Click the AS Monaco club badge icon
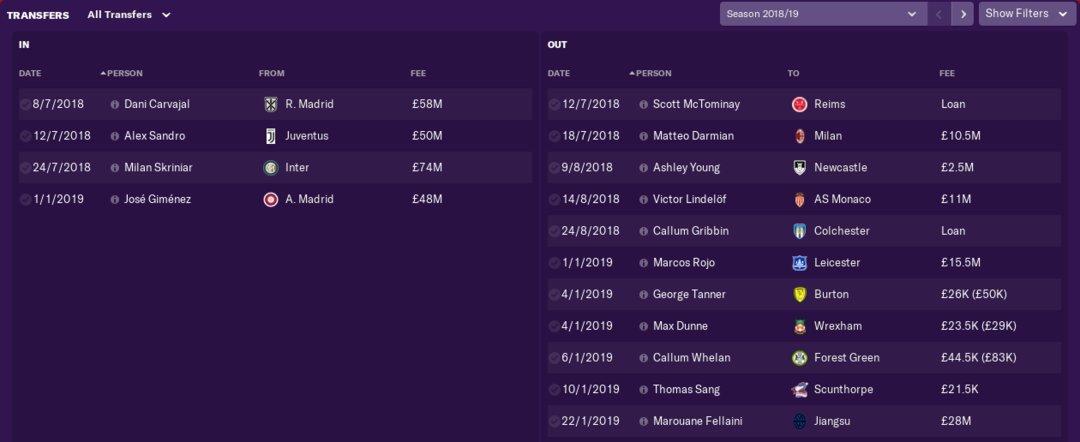 pyautogui.click(x=799, y=200)
